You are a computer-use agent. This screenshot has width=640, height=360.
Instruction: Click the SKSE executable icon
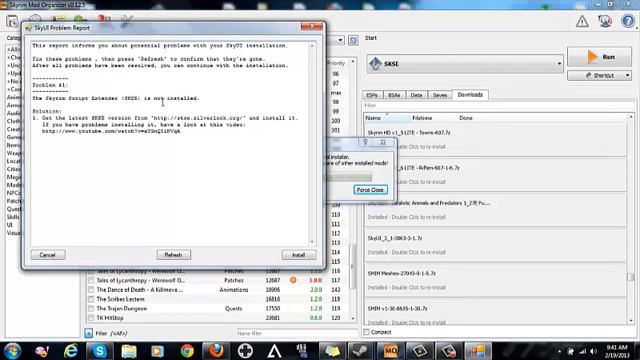(x=375, y=64)
